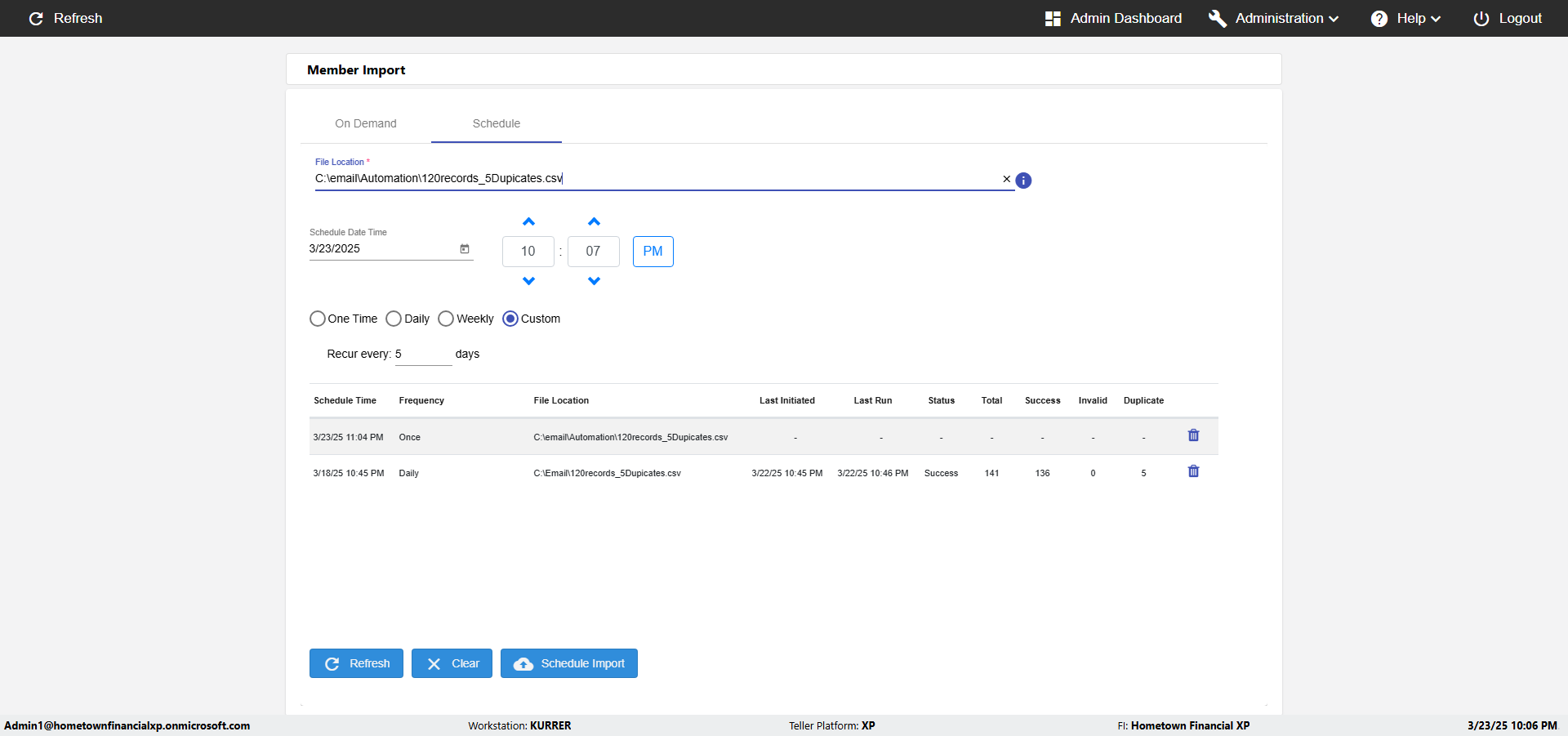Expand the Administration menu

pyautogui.click(x=1274, y=18)
